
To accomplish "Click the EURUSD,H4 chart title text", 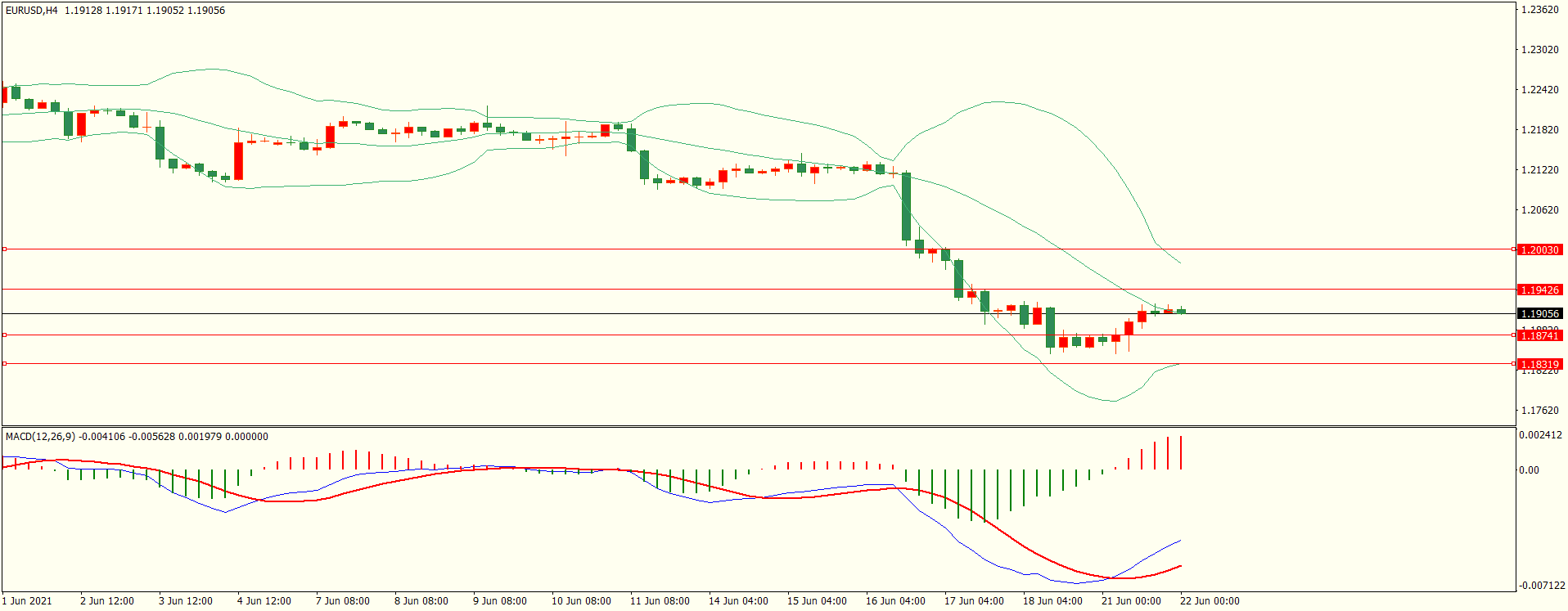I will 32,11.
